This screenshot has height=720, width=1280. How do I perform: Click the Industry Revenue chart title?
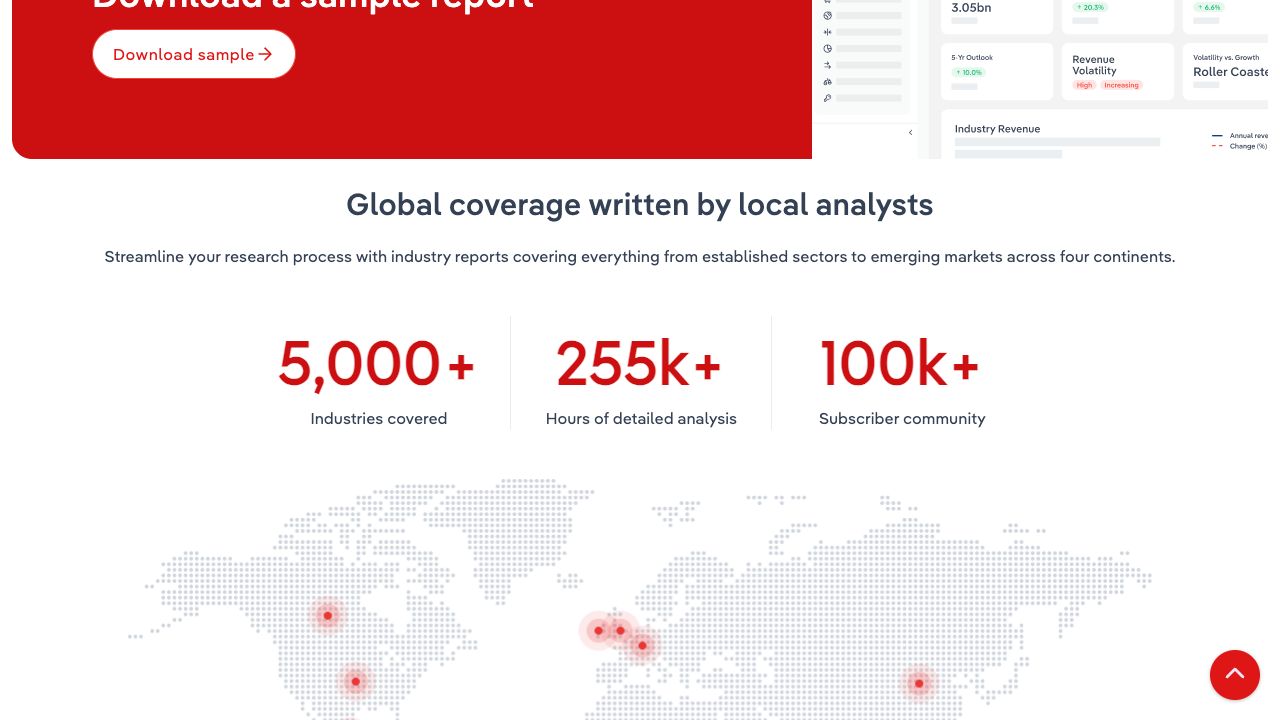(x=997, y=129)
